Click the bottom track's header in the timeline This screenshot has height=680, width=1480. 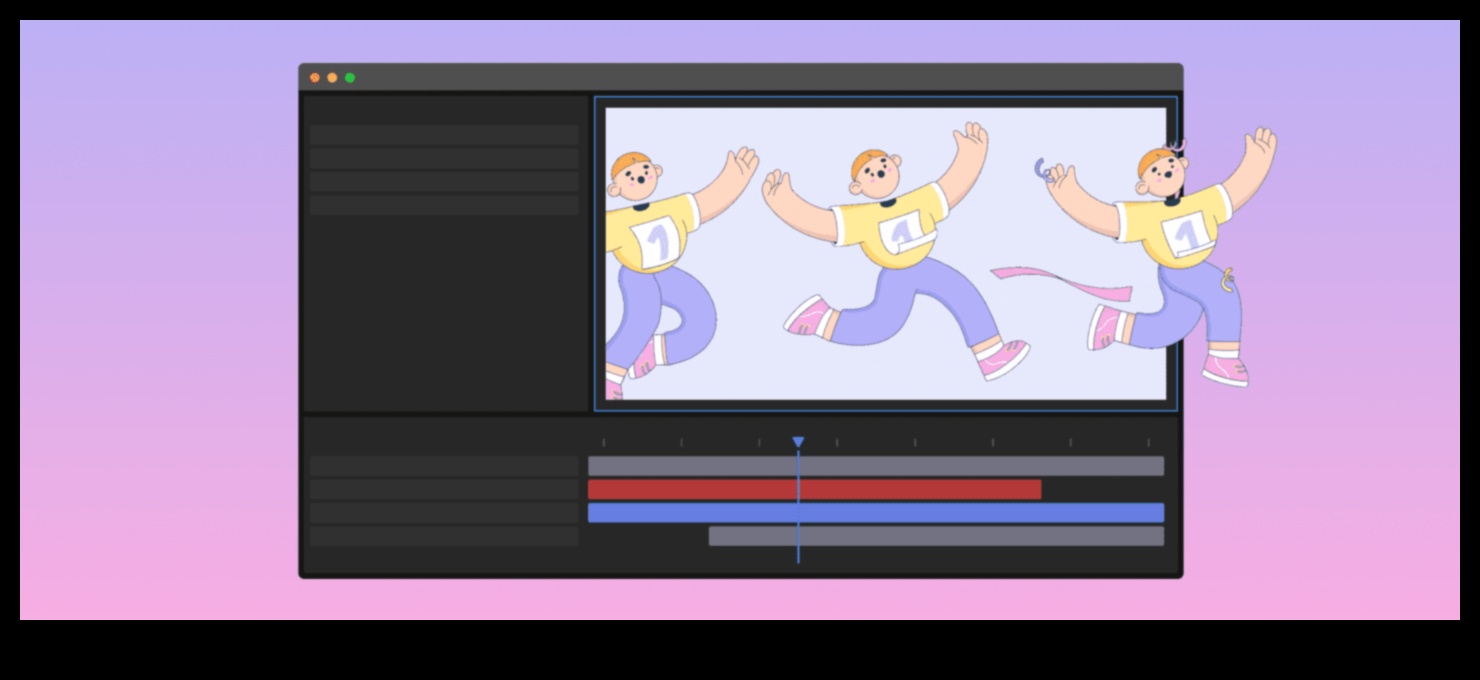point(444,537)
